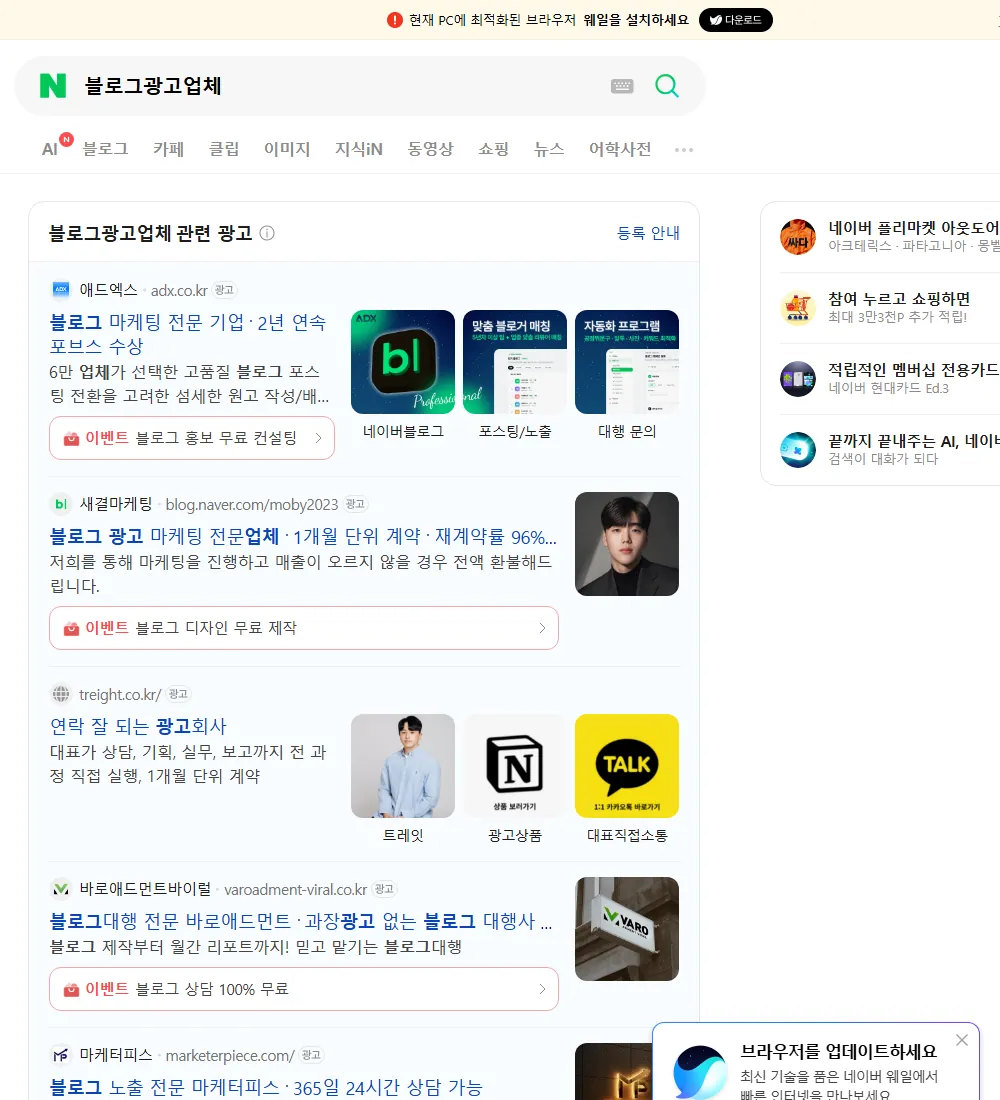Open 연락 잘 되는 광고회사 link

pyautogui.click(x=138, y=726)
